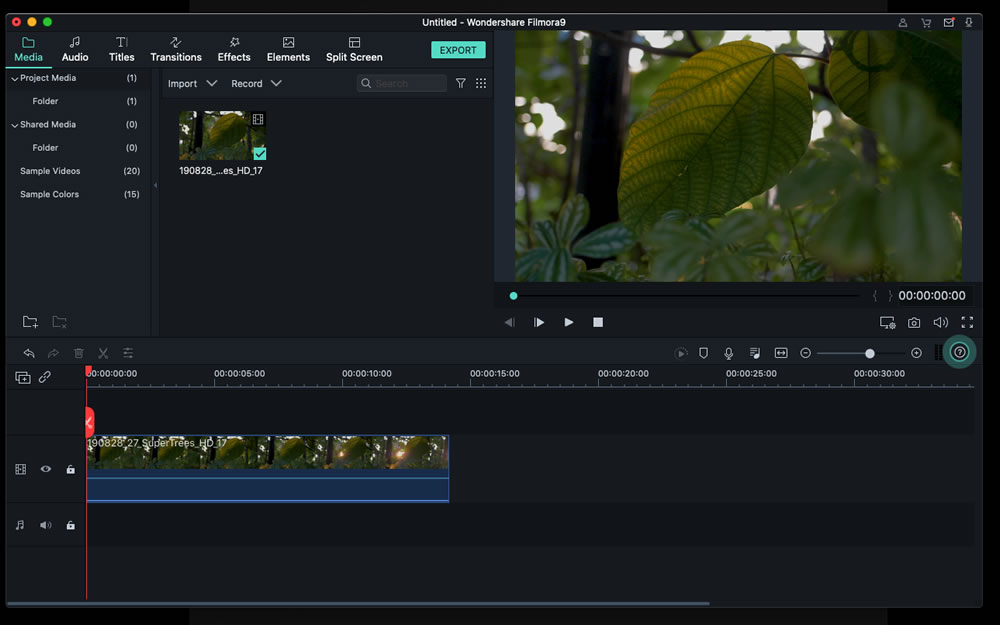Click the audio track music icon

click(20, 525)
